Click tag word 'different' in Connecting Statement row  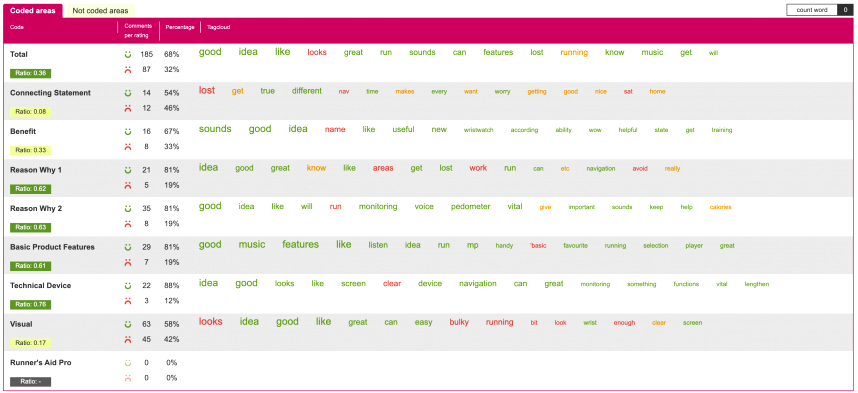(307, 91)
